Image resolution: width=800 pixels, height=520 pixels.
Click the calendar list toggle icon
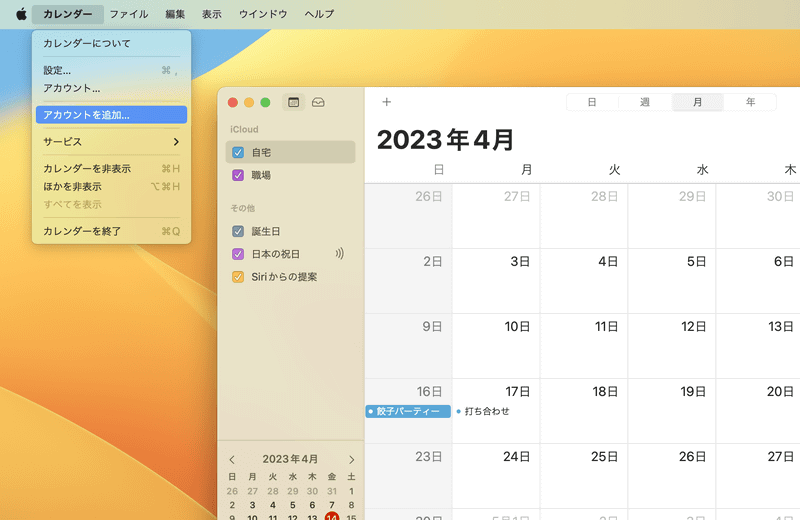click(x=293, y=102)
